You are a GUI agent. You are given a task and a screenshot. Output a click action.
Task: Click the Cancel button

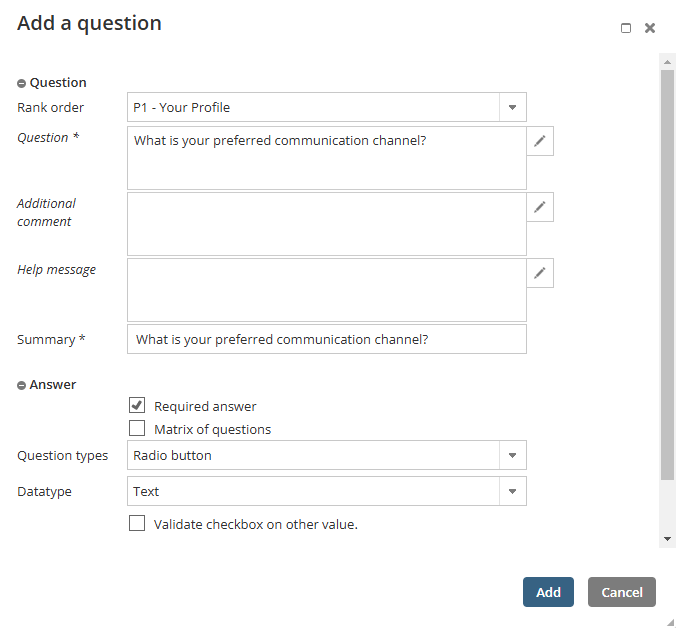[621, 592]
